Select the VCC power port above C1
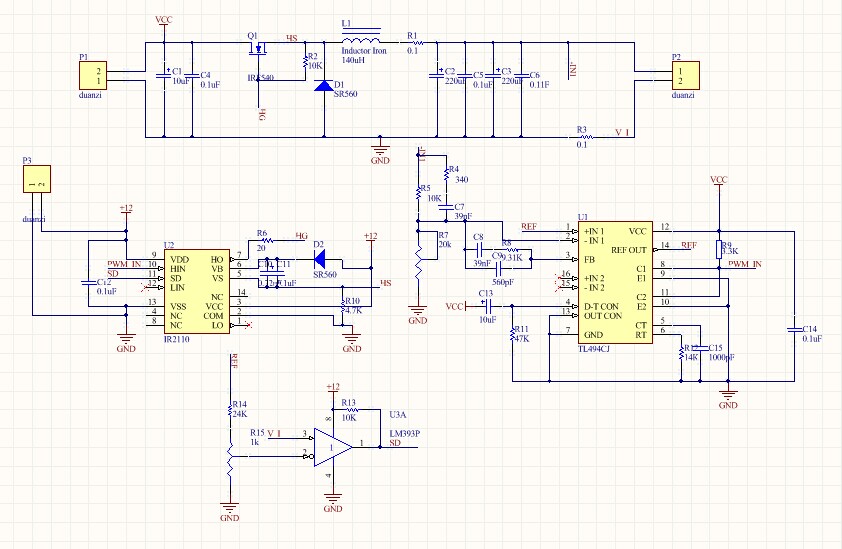The image size is (842, 549). [164, 23]
